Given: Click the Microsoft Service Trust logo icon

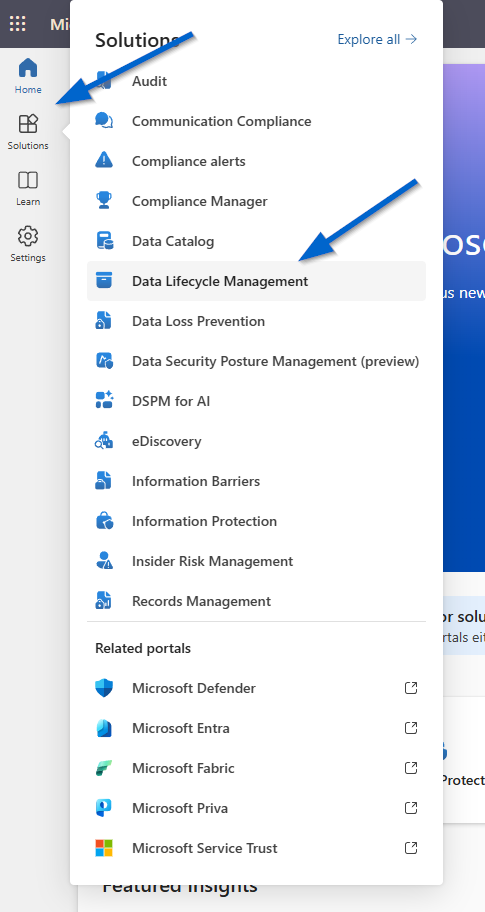Looking at the screenshot, I should (x=104, y=848).
